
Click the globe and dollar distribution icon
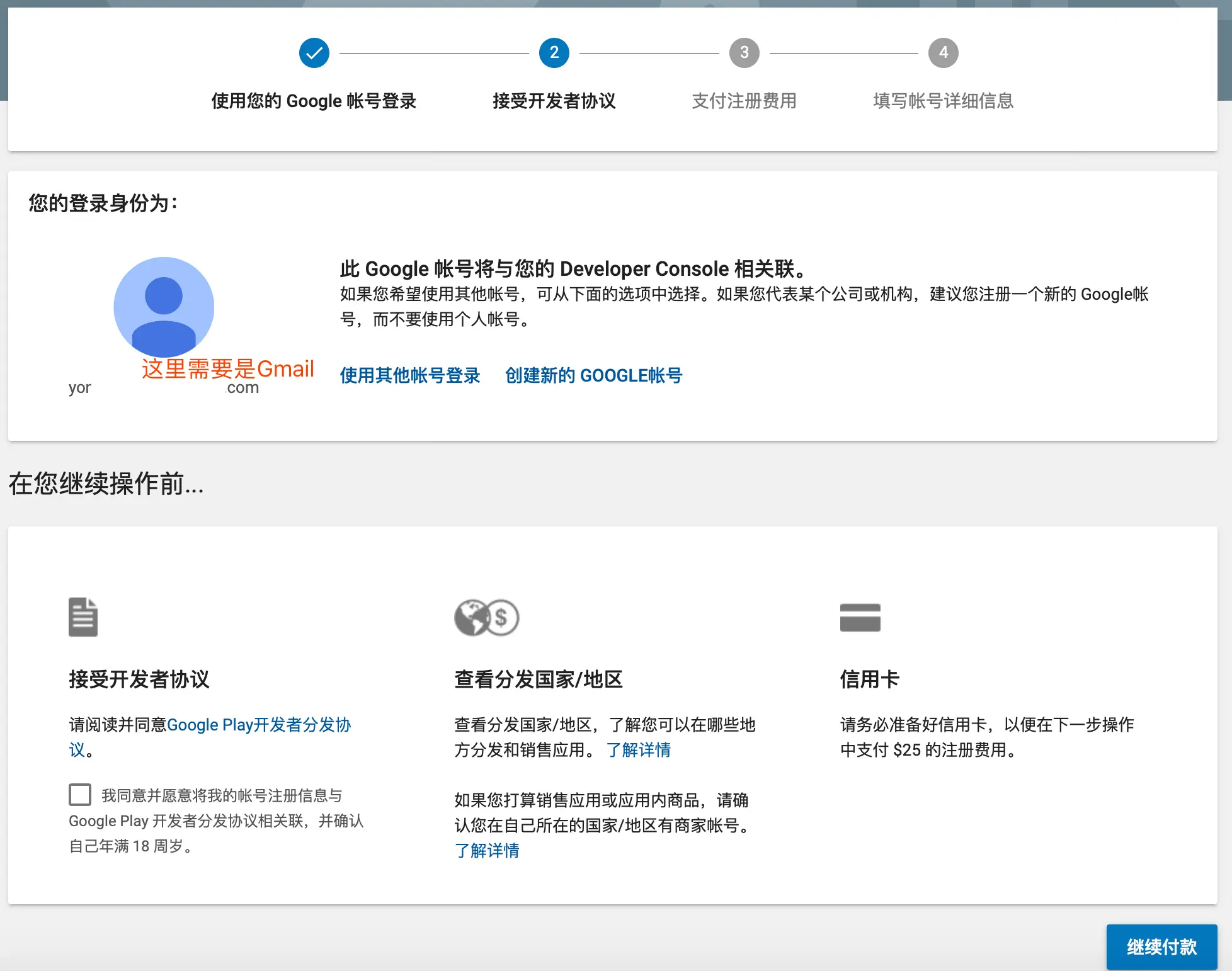coord(486,617)
